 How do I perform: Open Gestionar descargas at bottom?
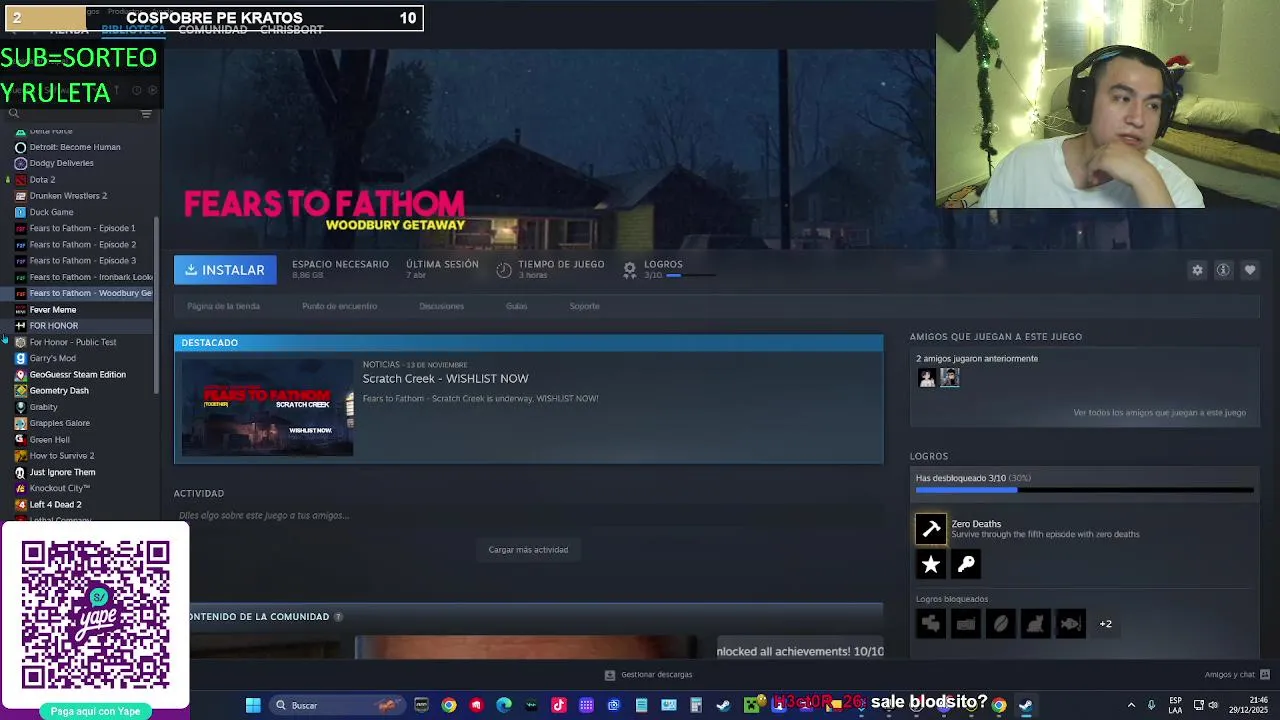pyautogui.click(x=648, y=675)
